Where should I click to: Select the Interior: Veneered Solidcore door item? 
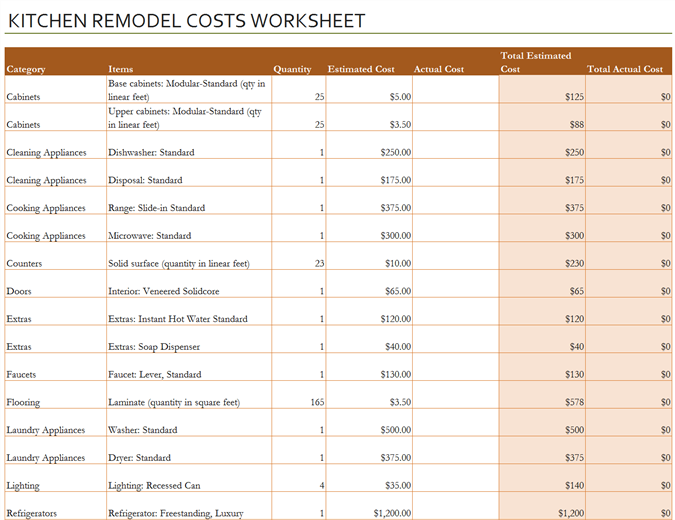coord(163,292)
